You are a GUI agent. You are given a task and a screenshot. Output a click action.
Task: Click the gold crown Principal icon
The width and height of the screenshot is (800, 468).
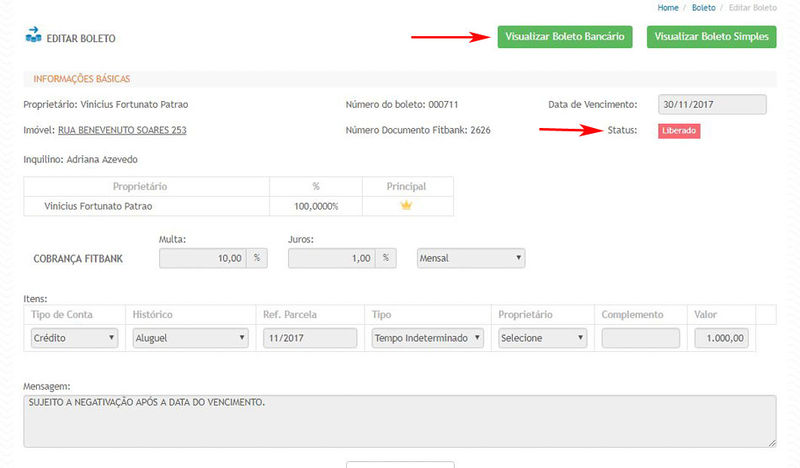405,205
